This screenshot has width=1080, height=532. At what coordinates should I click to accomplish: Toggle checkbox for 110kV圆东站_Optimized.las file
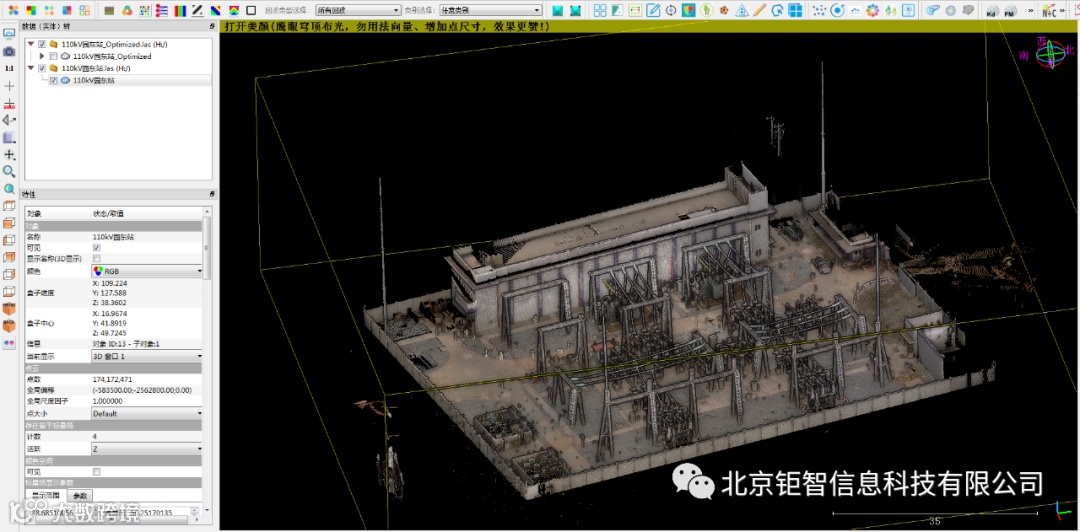pyautogui.click(x=41, y=45)
